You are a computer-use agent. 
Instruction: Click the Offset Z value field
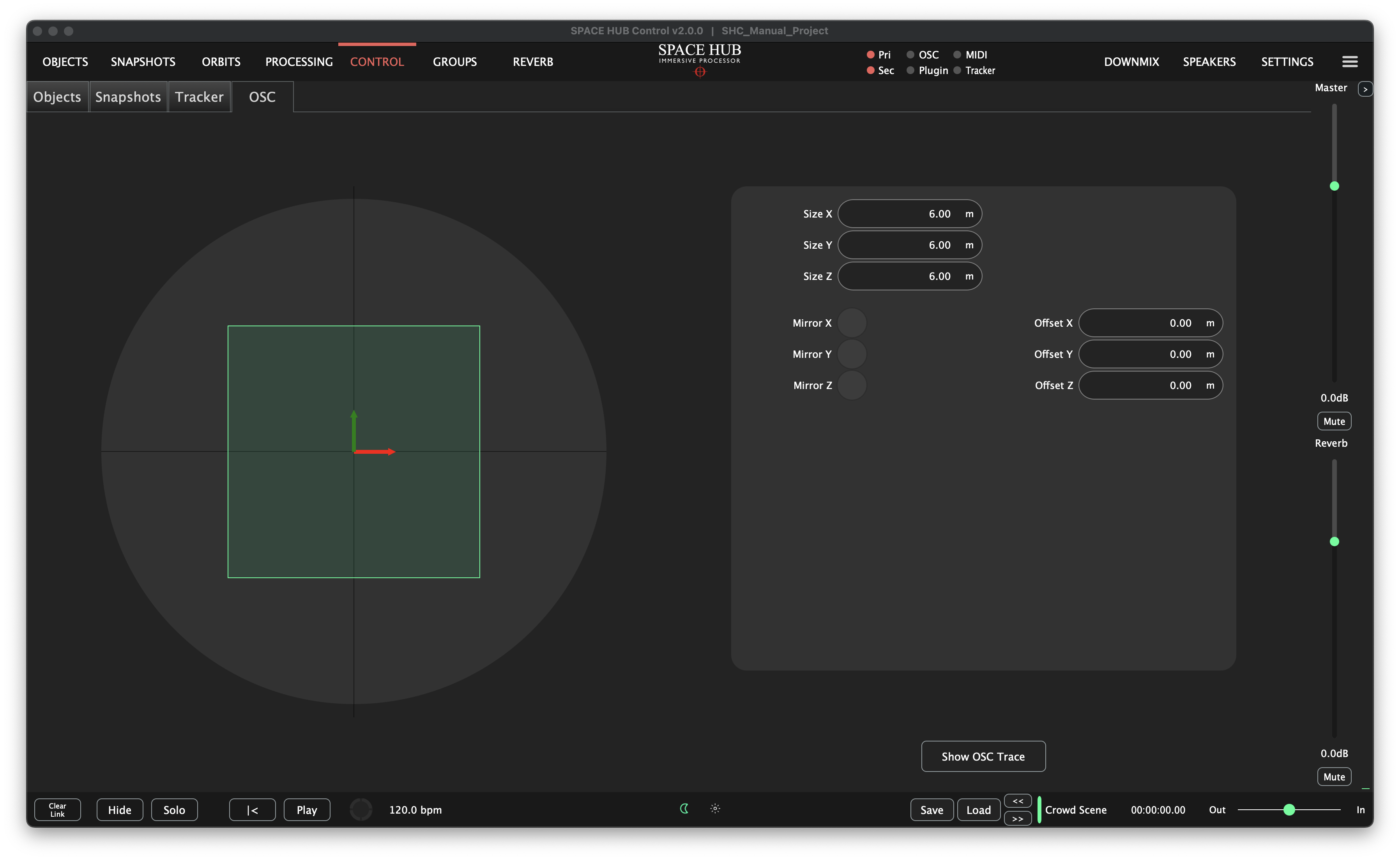click(x=1150, y=386)
